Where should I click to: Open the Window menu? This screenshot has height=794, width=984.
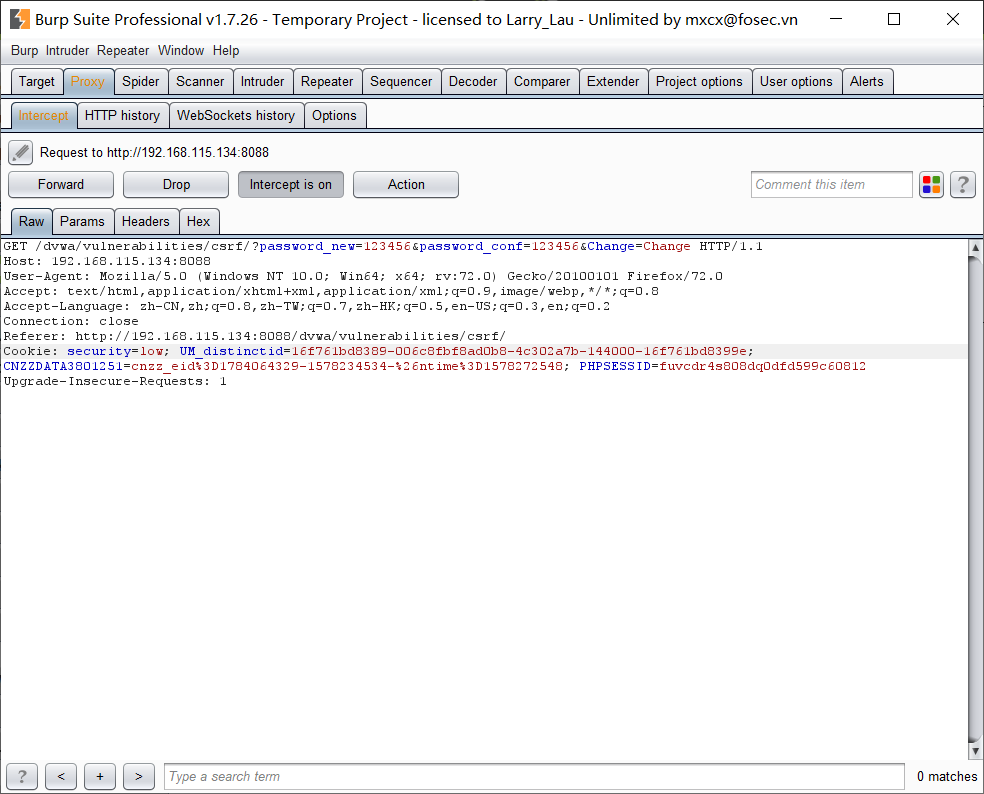tap(181, 51)
